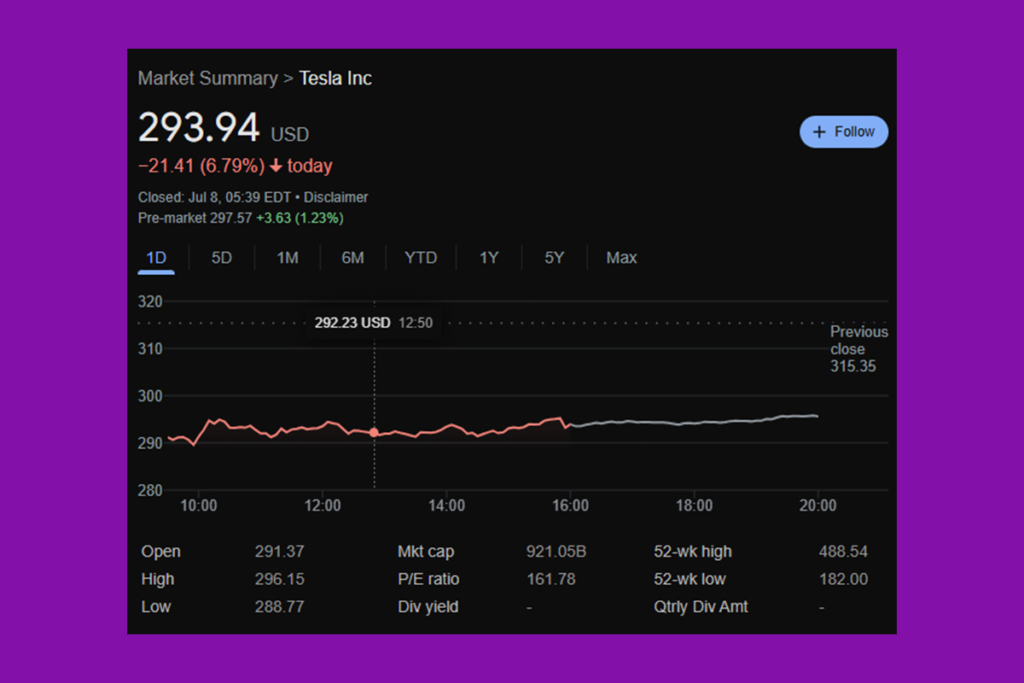
Task: Select the 1D time range tab
Action: click(x=156, y=258)
